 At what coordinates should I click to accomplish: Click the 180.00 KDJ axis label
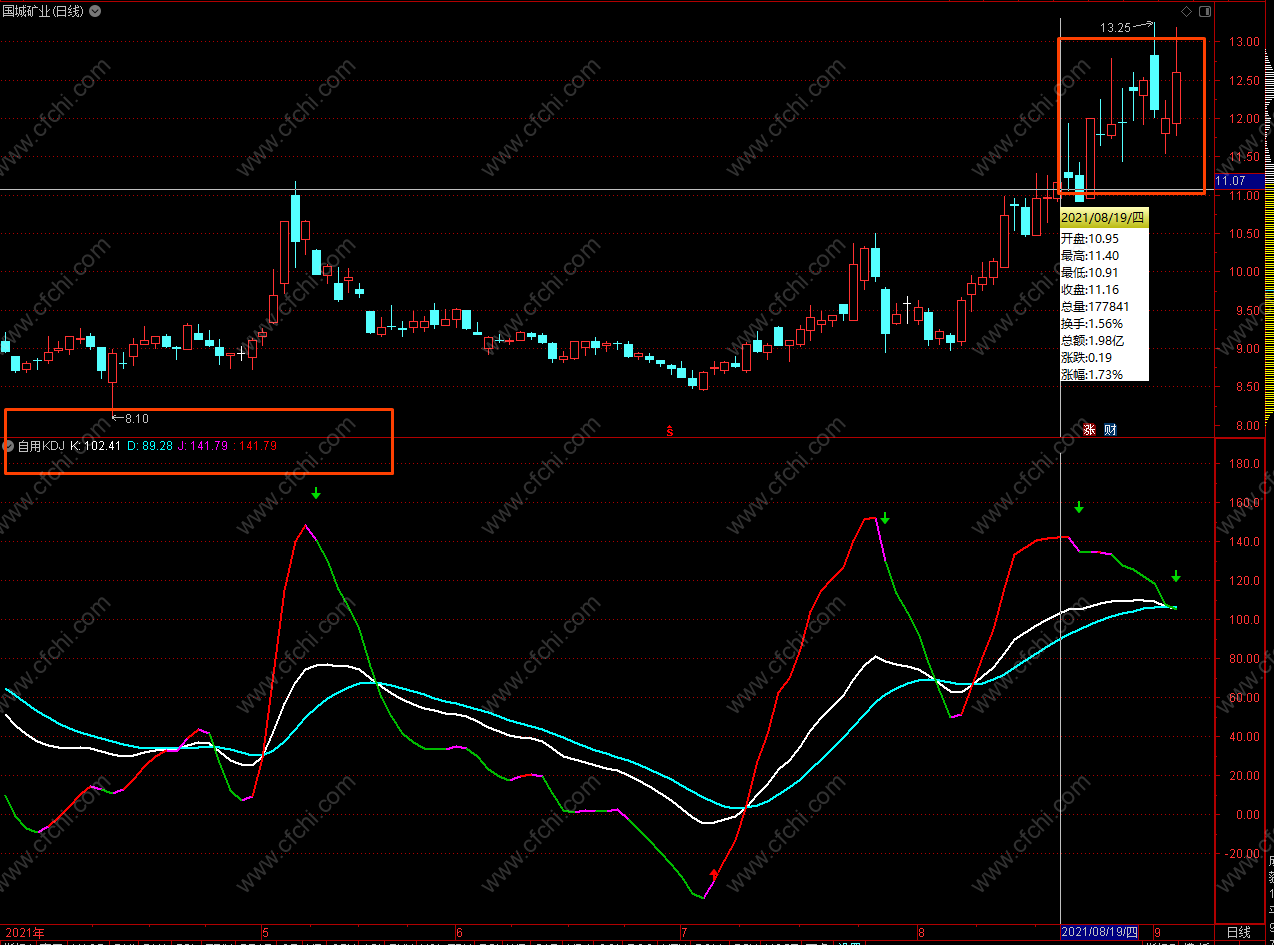tap(1245, 464)
